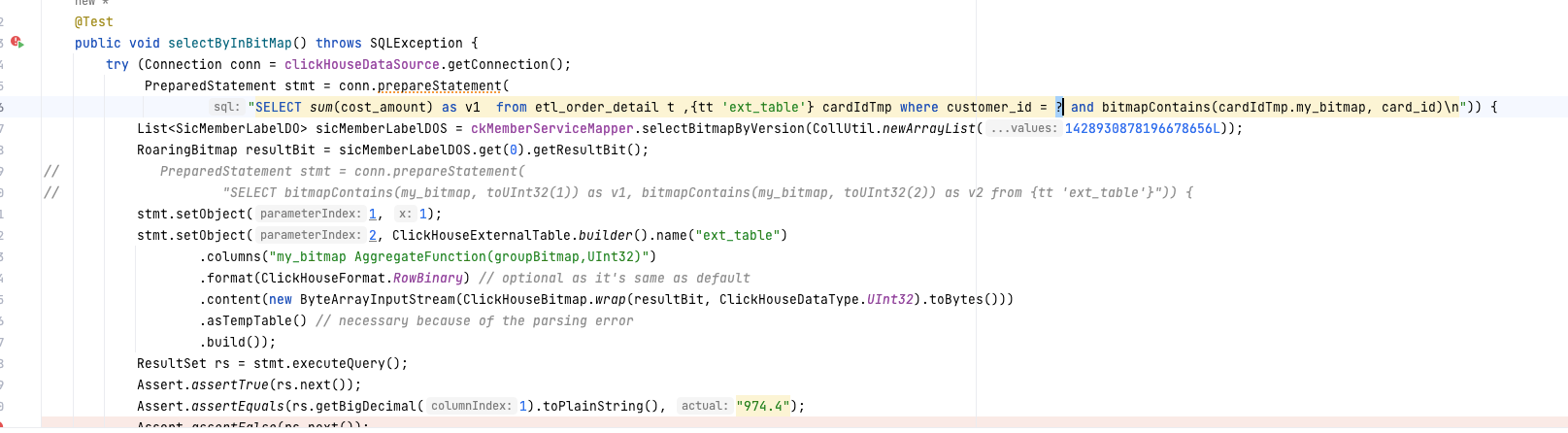
Task: Click the 'try' keyword
Action: [117, 64]
